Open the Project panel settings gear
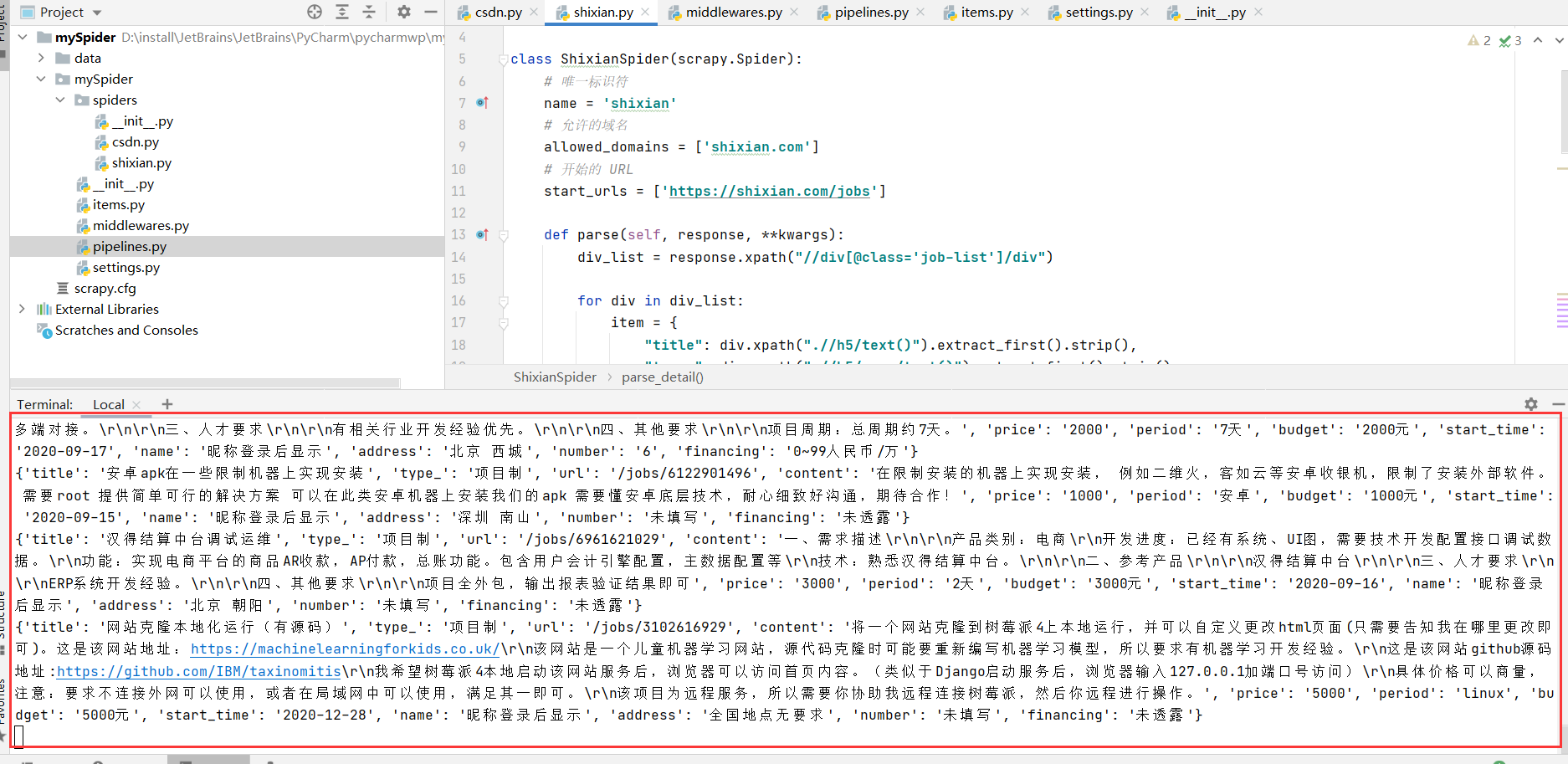 point(402,13)
